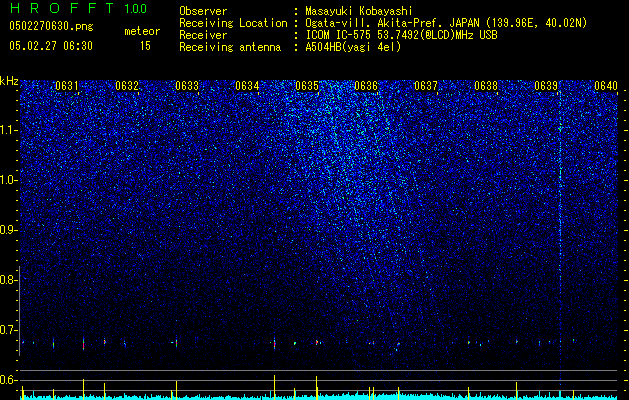Image resolution: width=629 pixels, height=400 pixels.
Task: Click the 0633 time marker
Action: point(187,86)
